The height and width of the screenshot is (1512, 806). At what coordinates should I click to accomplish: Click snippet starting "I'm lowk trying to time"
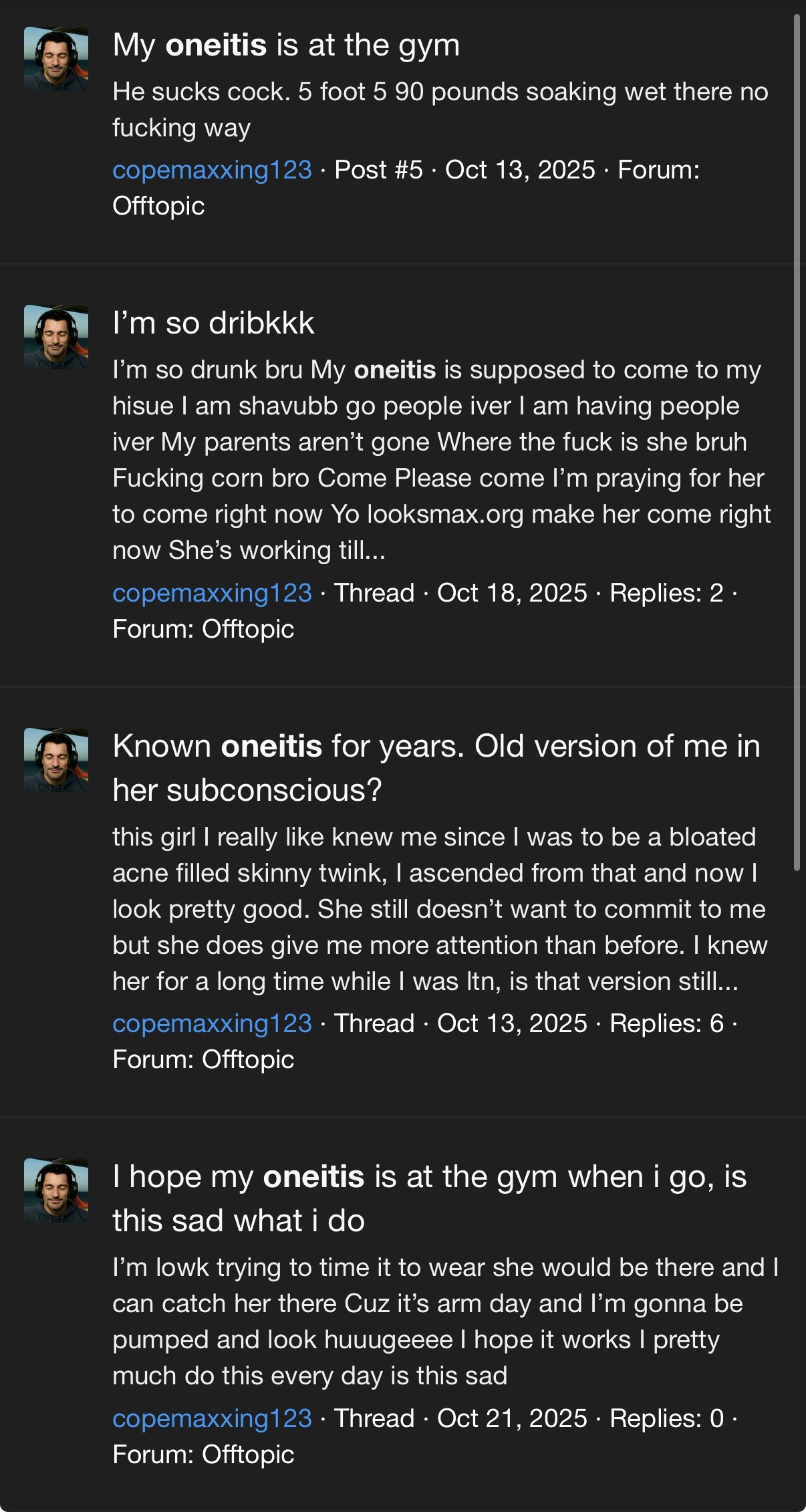(445, 1321)
